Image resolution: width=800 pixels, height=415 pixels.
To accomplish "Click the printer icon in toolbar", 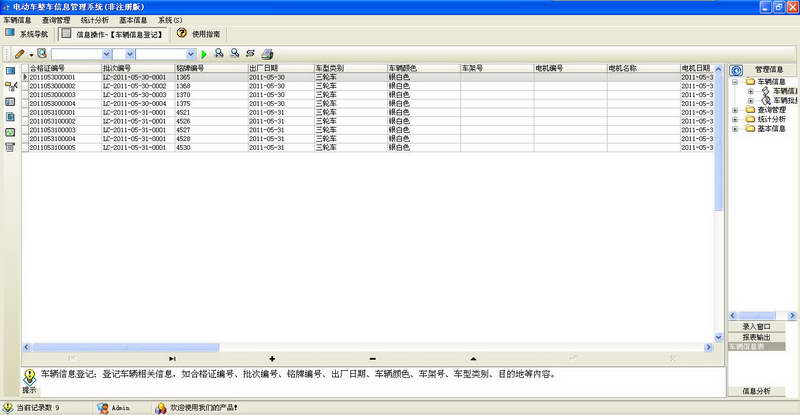I will (267, 54).
